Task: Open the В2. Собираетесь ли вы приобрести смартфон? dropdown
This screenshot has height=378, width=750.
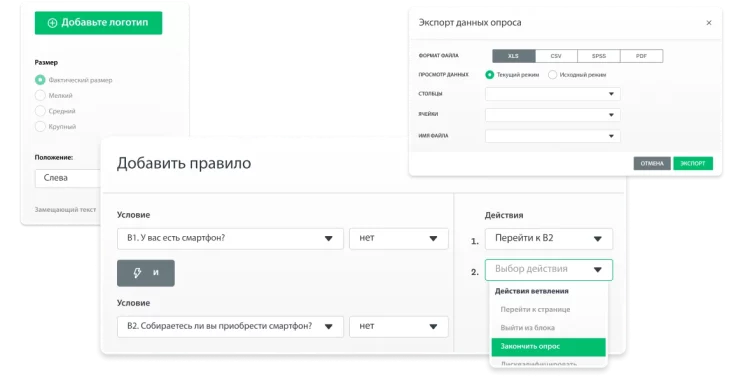Action: click(230, 326)
